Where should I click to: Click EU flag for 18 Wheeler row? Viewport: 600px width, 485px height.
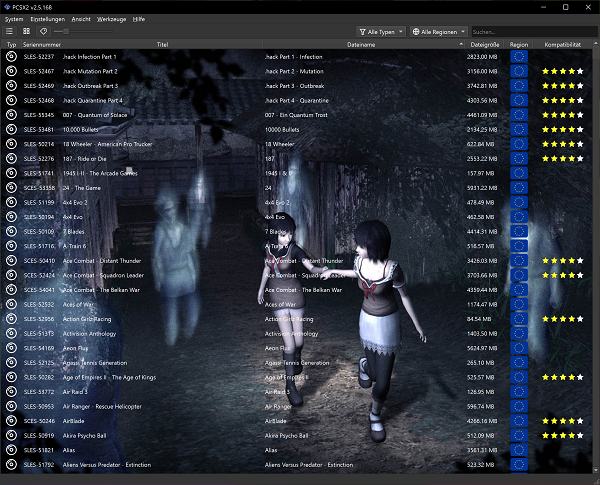click(519, 144)
